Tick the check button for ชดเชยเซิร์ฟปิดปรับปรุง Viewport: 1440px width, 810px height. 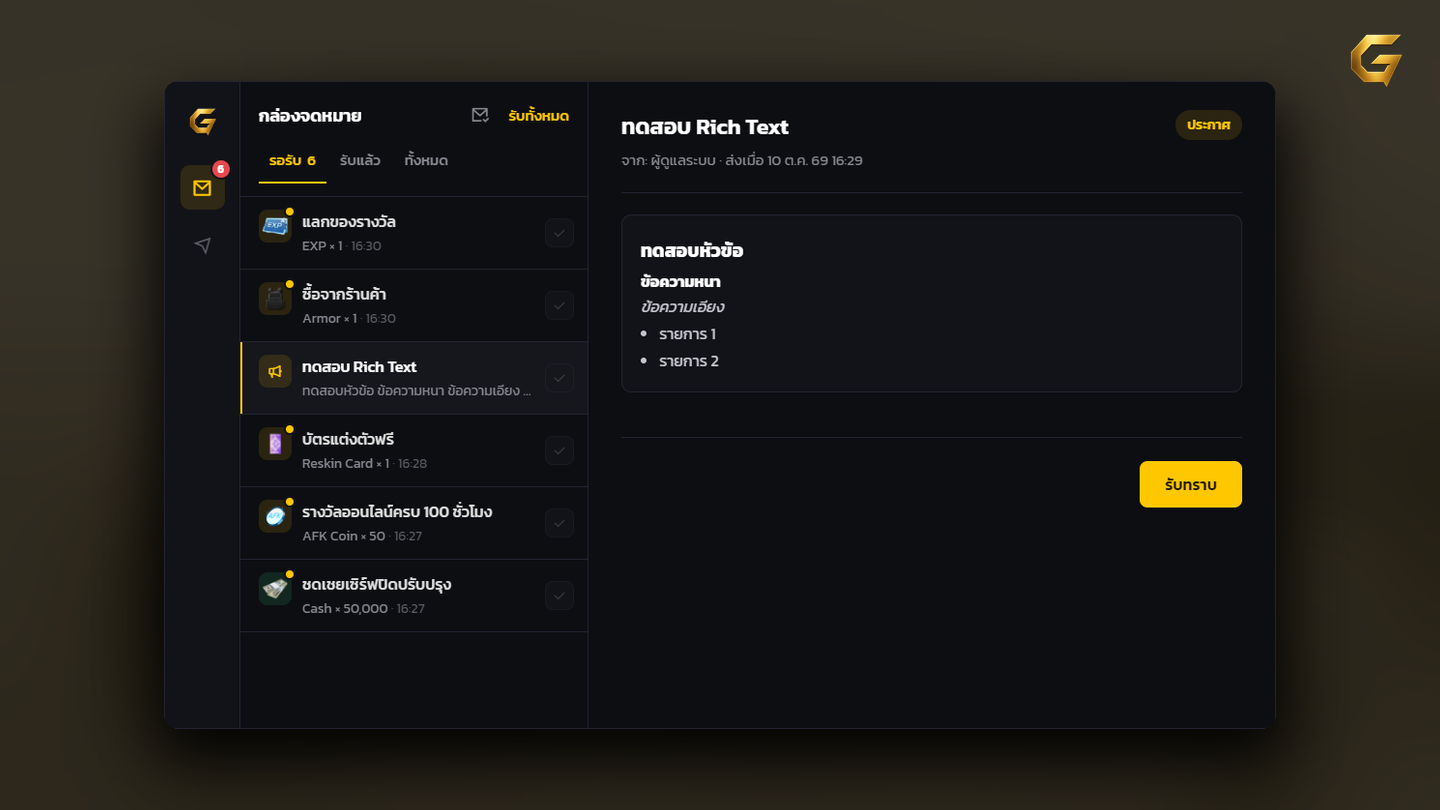click(x=559, y=595)
